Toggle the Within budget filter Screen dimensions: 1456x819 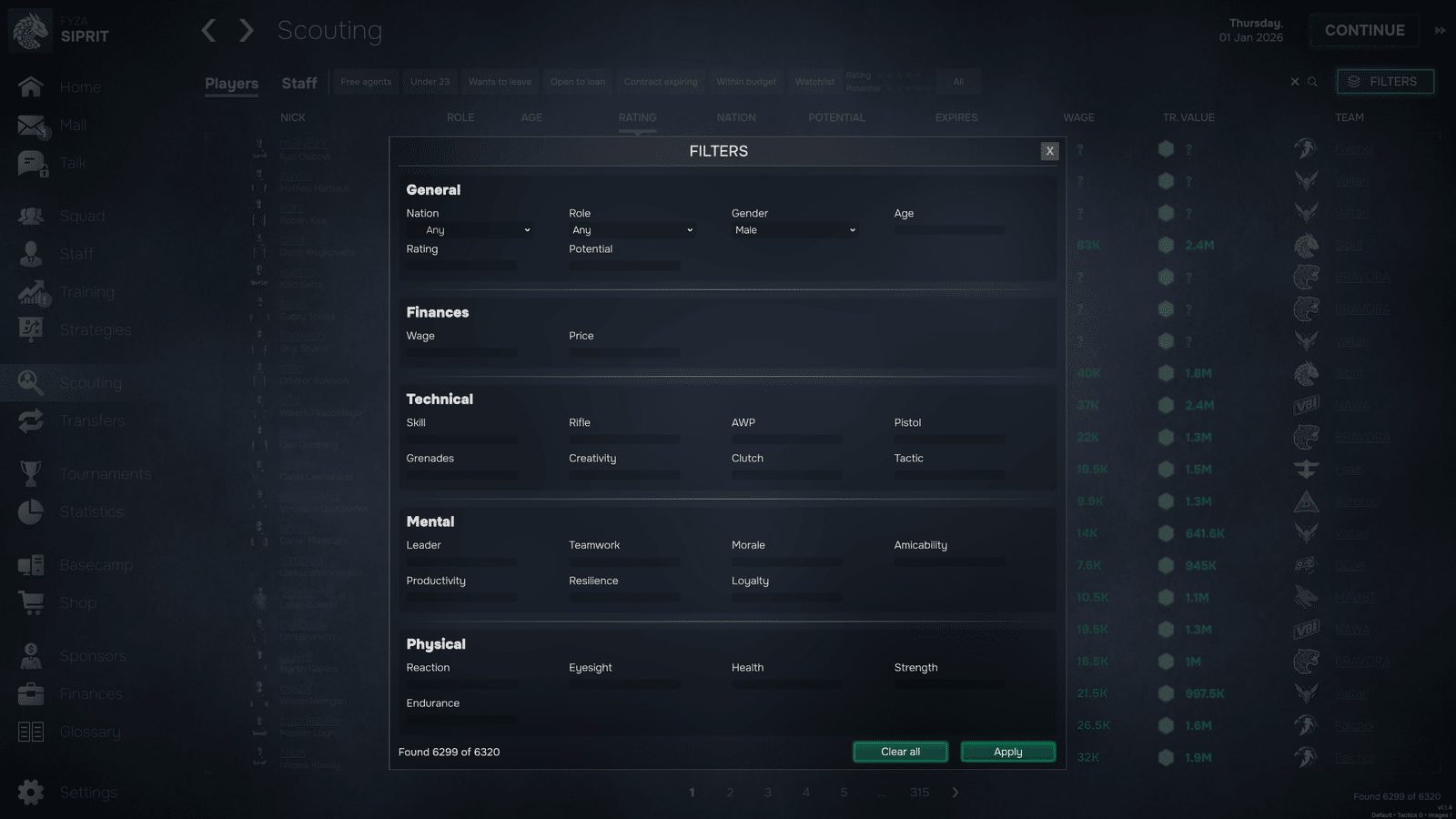746,82
